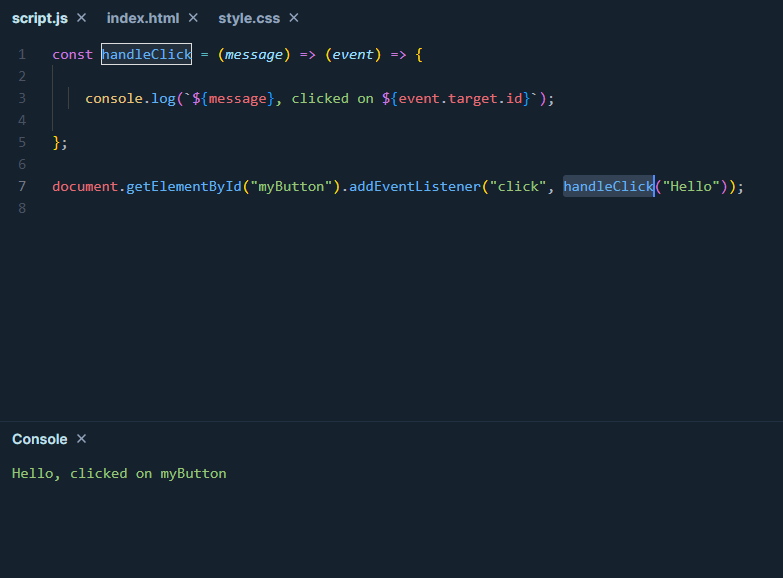
Task: Click getElementById on line 7
Action: [184, 186]
